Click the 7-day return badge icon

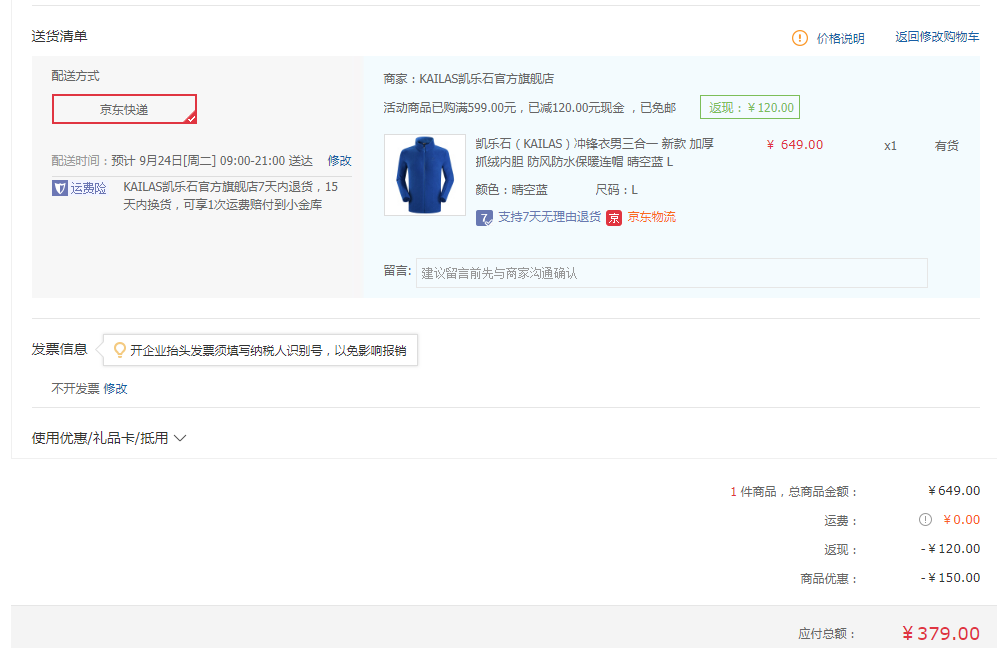tap(484, 218)
